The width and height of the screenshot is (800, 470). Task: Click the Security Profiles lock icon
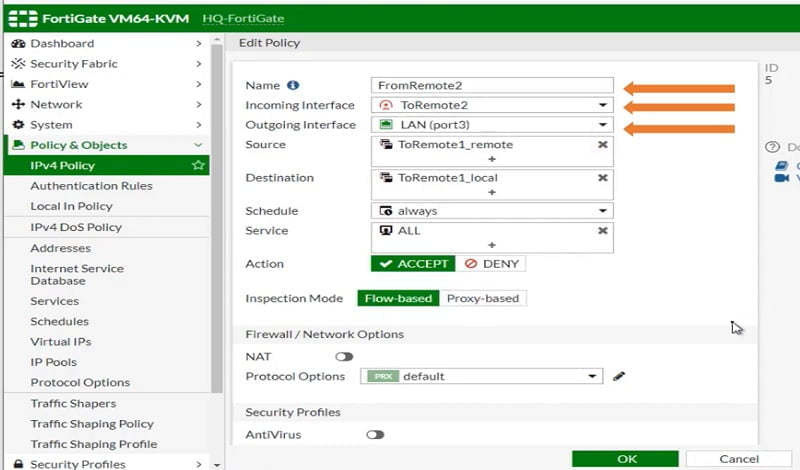pyautogui.click(x=18, y=463)
